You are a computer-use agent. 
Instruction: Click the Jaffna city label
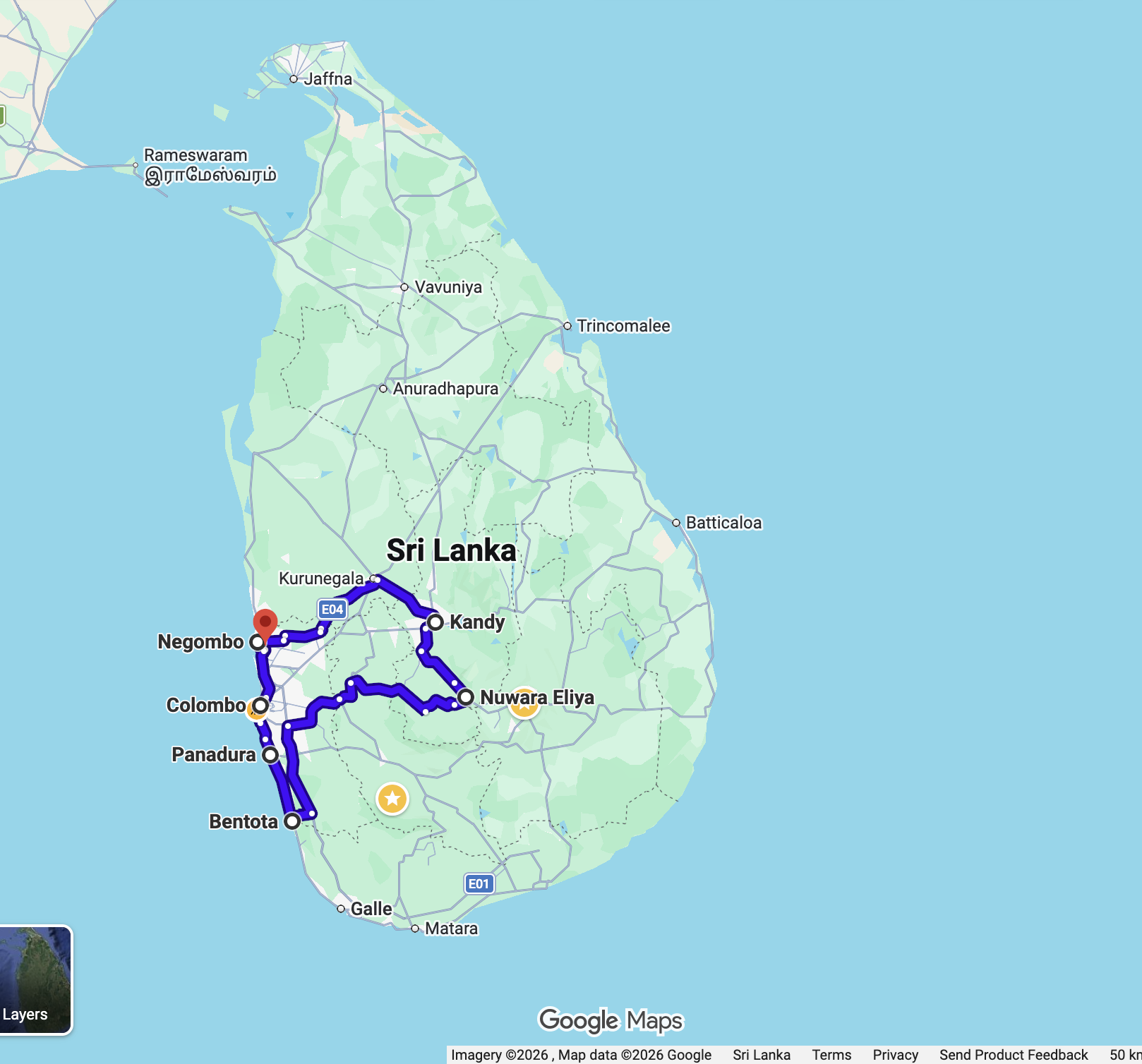pyautogui.click(x=327, y=79)
